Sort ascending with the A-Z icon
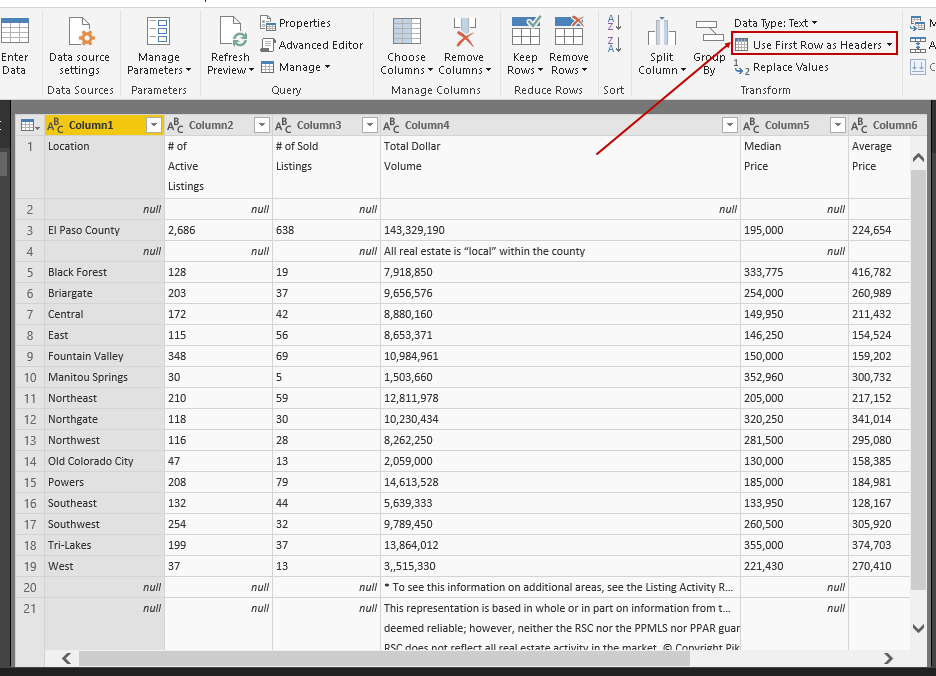This screenshot has height=676, width=936. [614, 23]
